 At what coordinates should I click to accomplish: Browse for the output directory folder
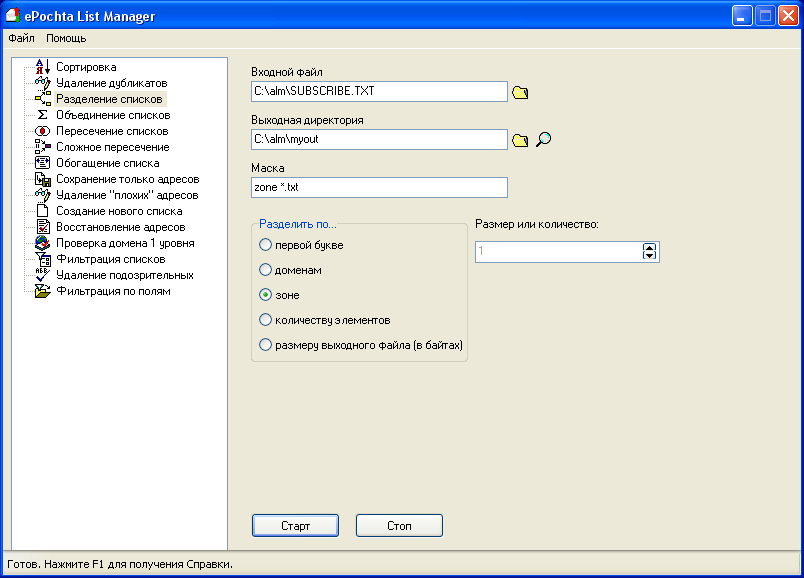coord(520,140)
